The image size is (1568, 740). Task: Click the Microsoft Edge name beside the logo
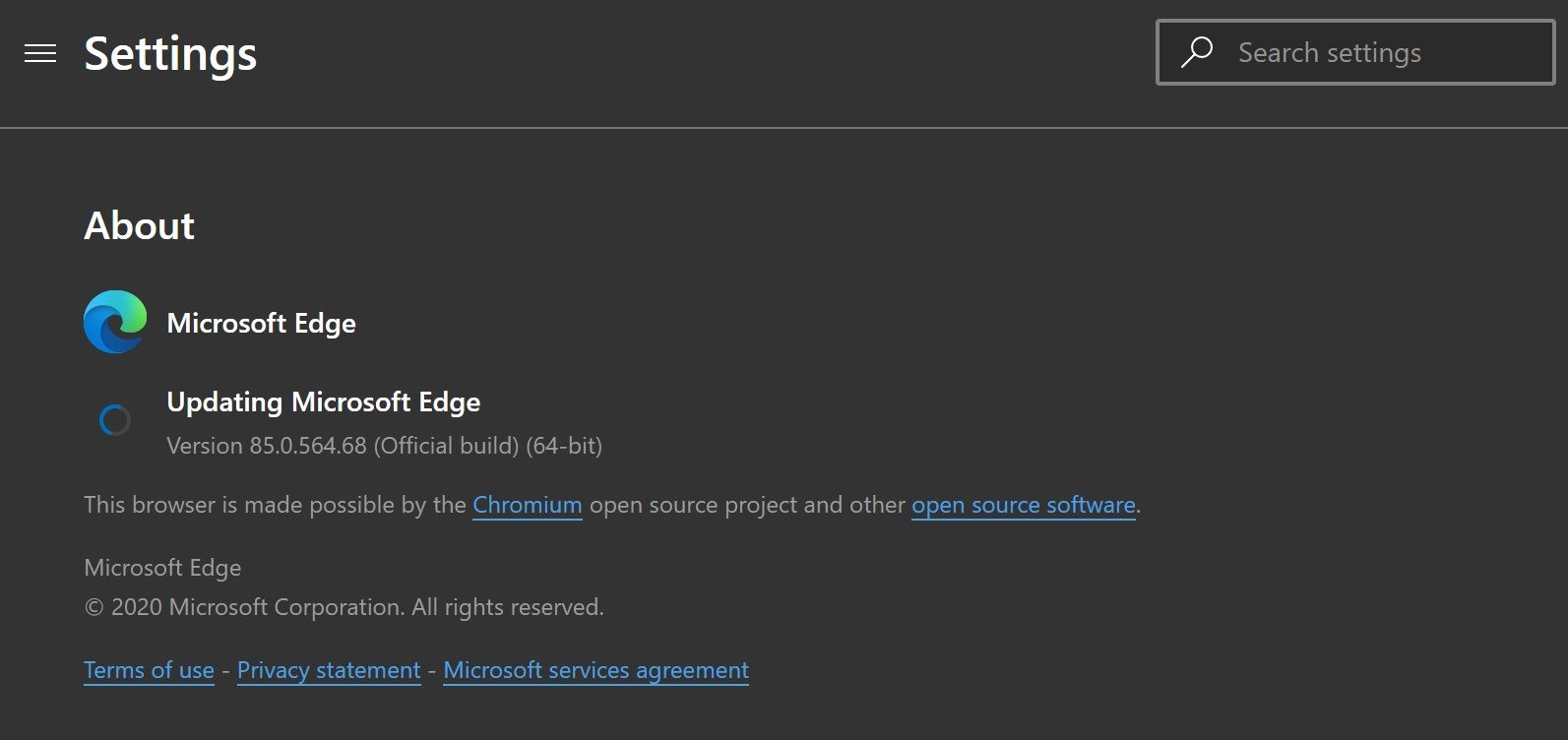click(261, 323)
